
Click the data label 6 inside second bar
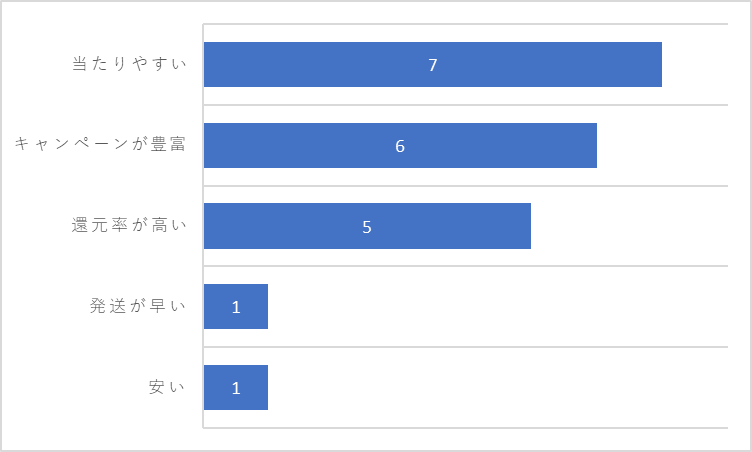pyautogui.click(x=400, y=146)
